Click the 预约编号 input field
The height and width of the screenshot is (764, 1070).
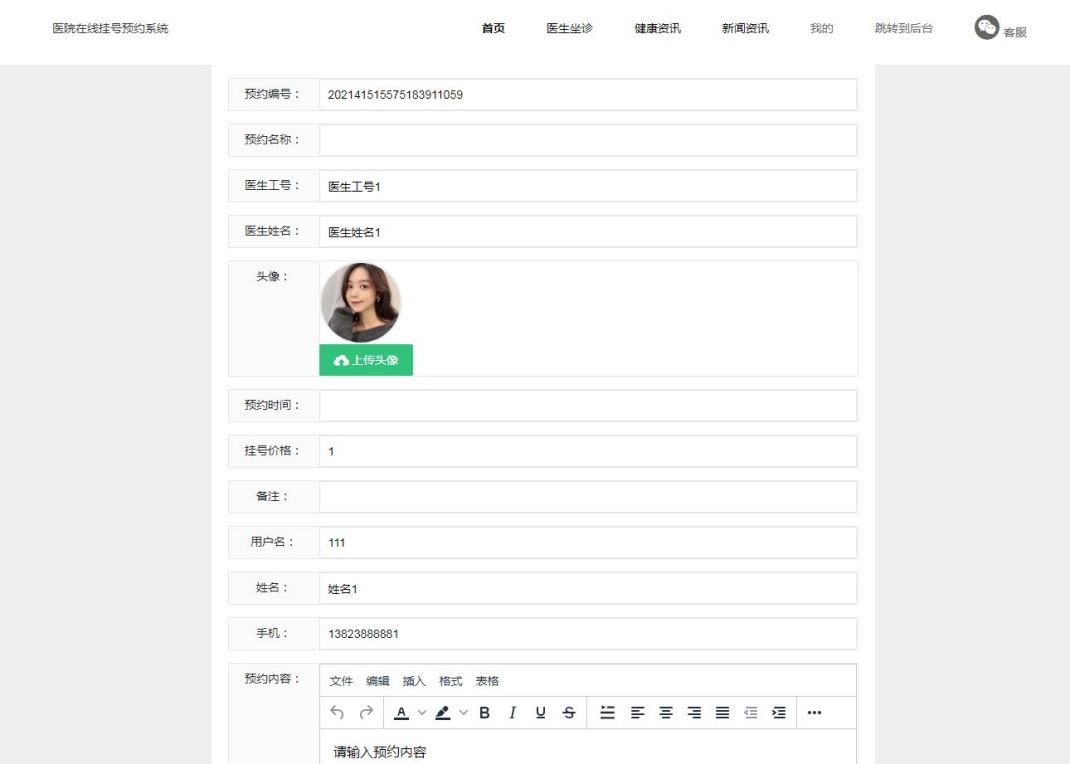click(x=588, y=94)
